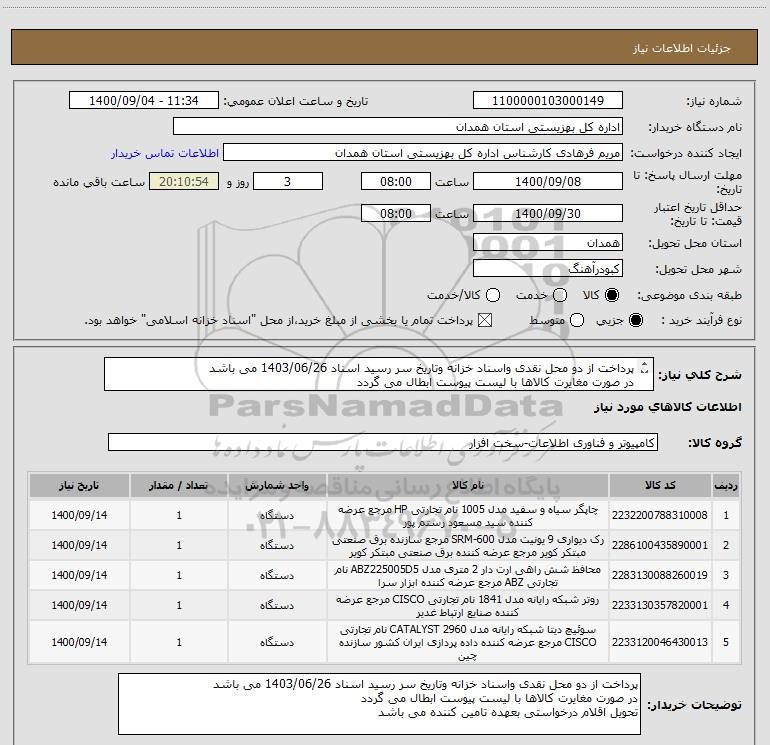Click the ردیف column header

point(726,486)
